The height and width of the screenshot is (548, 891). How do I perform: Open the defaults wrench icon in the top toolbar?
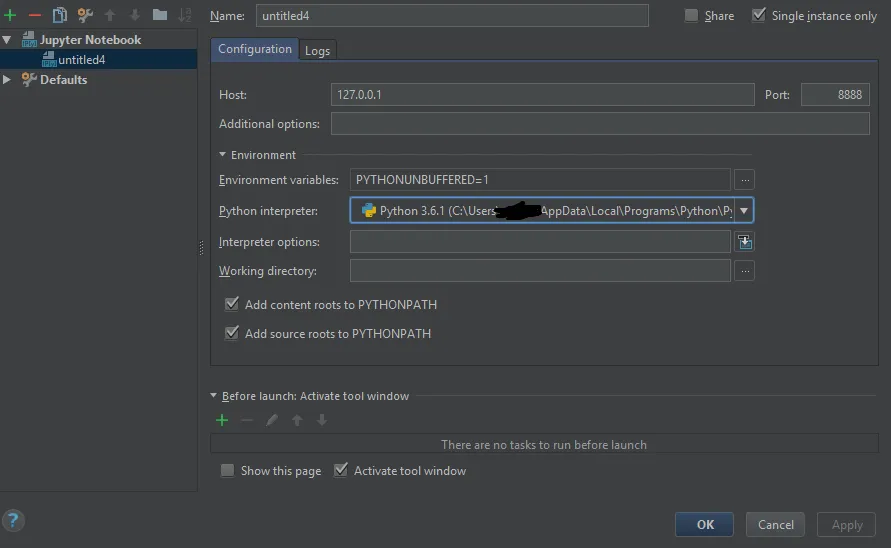[85, 15]
